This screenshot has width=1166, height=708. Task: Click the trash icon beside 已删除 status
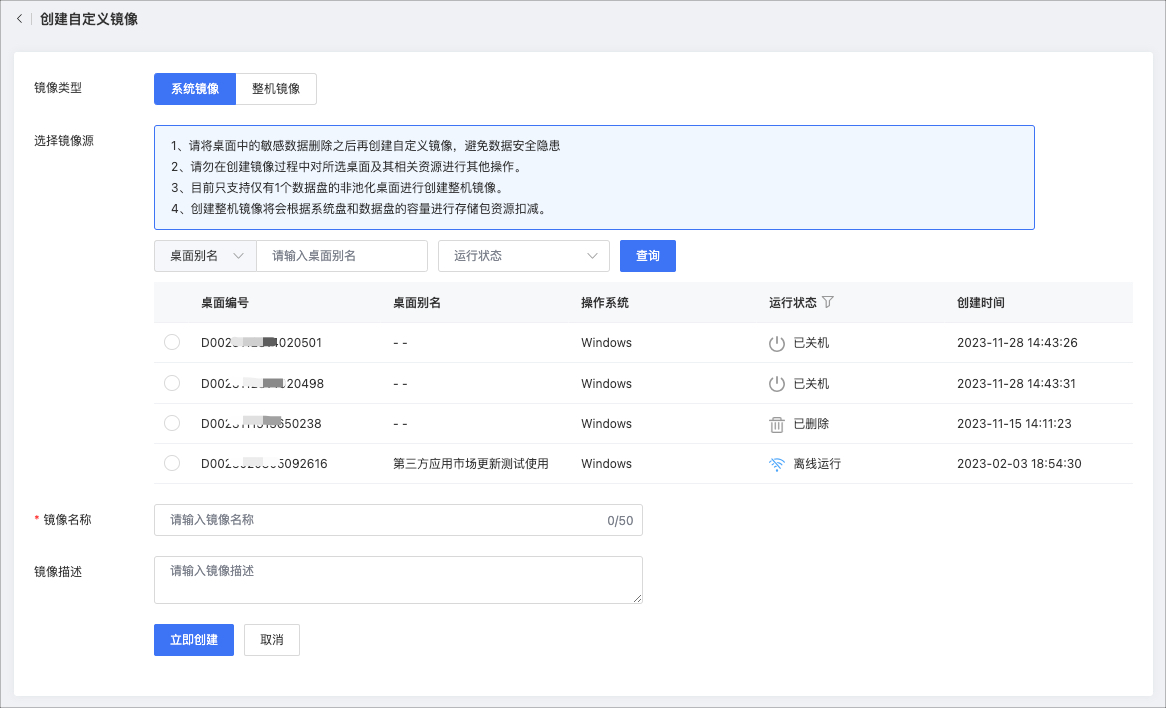tap(778, 423)
